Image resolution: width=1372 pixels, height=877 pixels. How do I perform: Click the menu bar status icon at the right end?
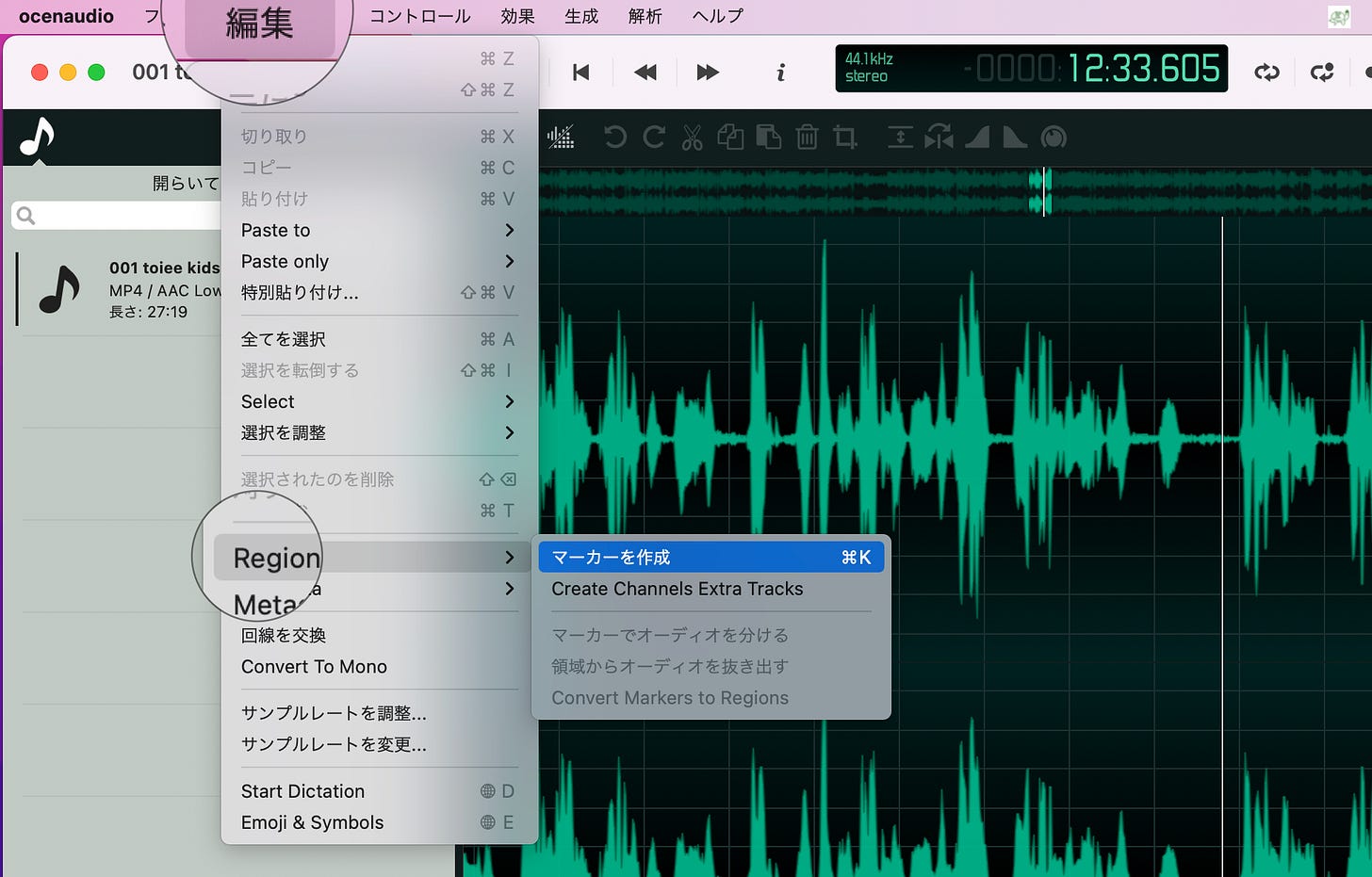[x=1339, y=16]
